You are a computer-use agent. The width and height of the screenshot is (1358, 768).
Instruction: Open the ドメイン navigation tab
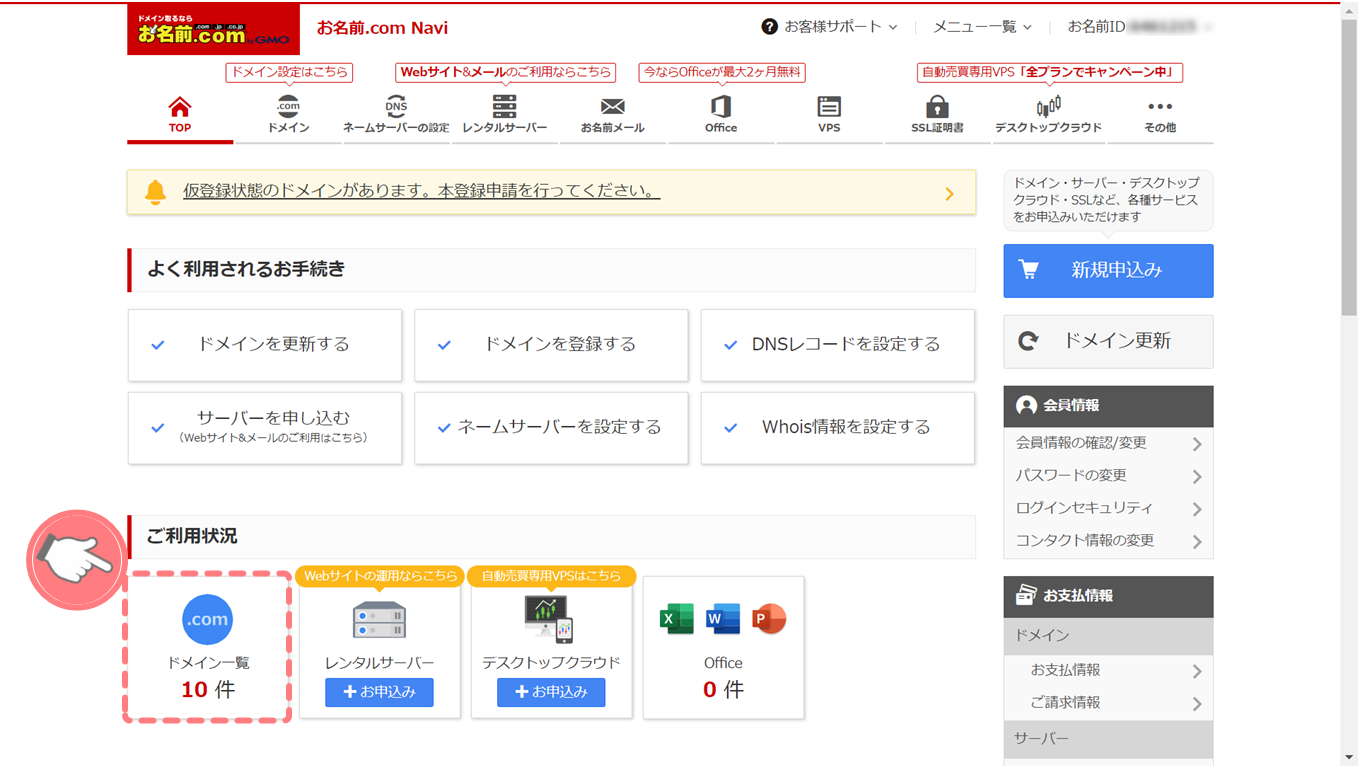tap(288, 115)
